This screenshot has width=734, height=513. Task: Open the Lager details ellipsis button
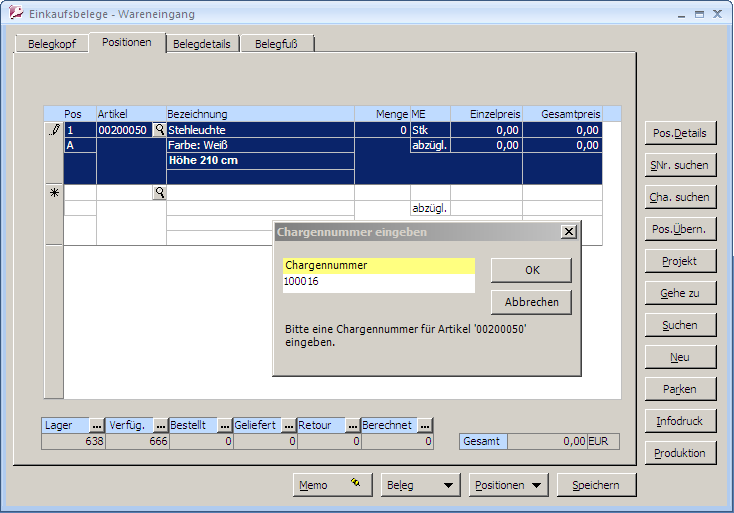97,425
